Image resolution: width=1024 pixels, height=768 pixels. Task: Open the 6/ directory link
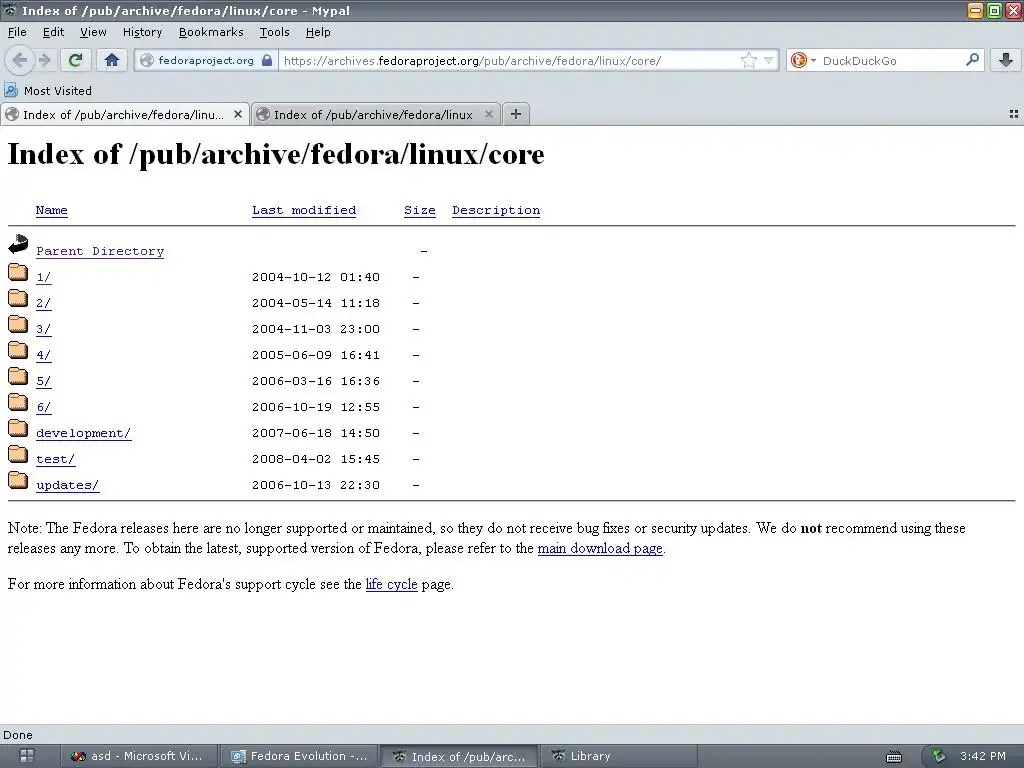tap(43, 408)
